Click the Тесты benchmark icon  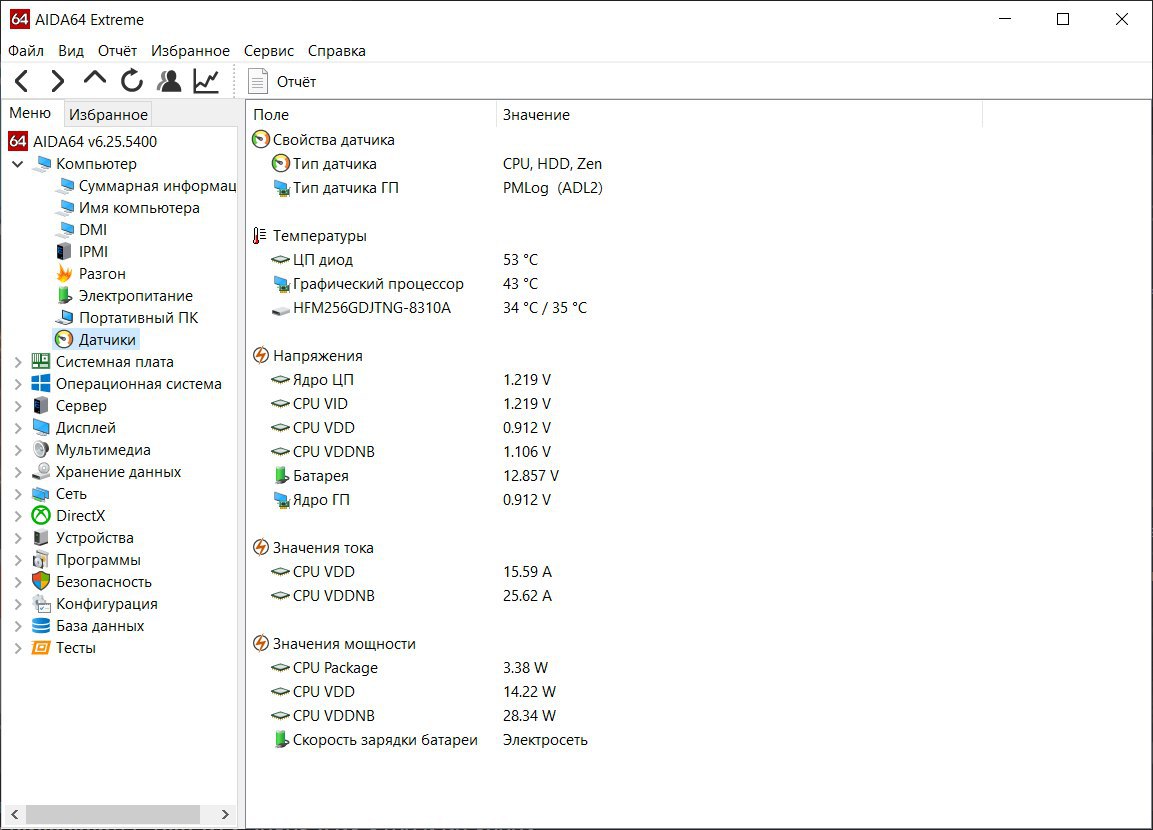pyautogui.click(x=41, y=648)
